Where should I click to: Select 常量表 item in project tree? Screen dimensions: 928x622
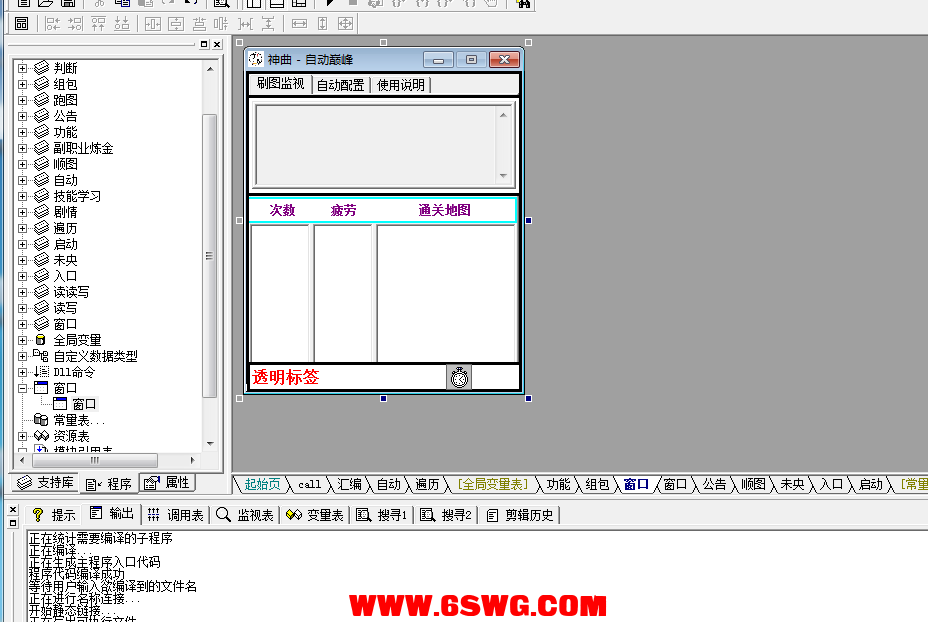tap(76, 420)
